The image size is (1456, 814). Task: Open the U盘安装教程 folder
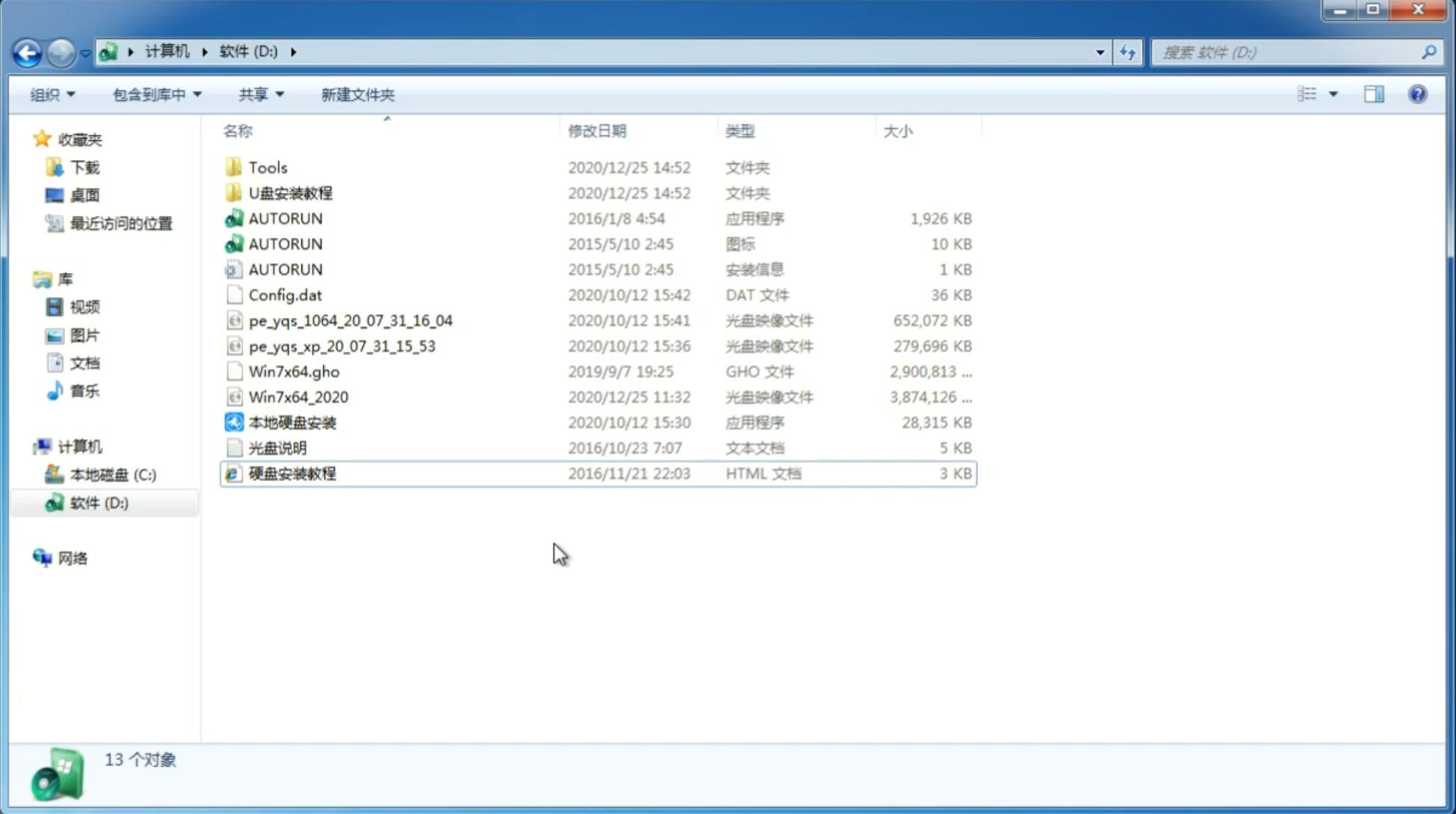pyautogui.click(x=290, y=192)
